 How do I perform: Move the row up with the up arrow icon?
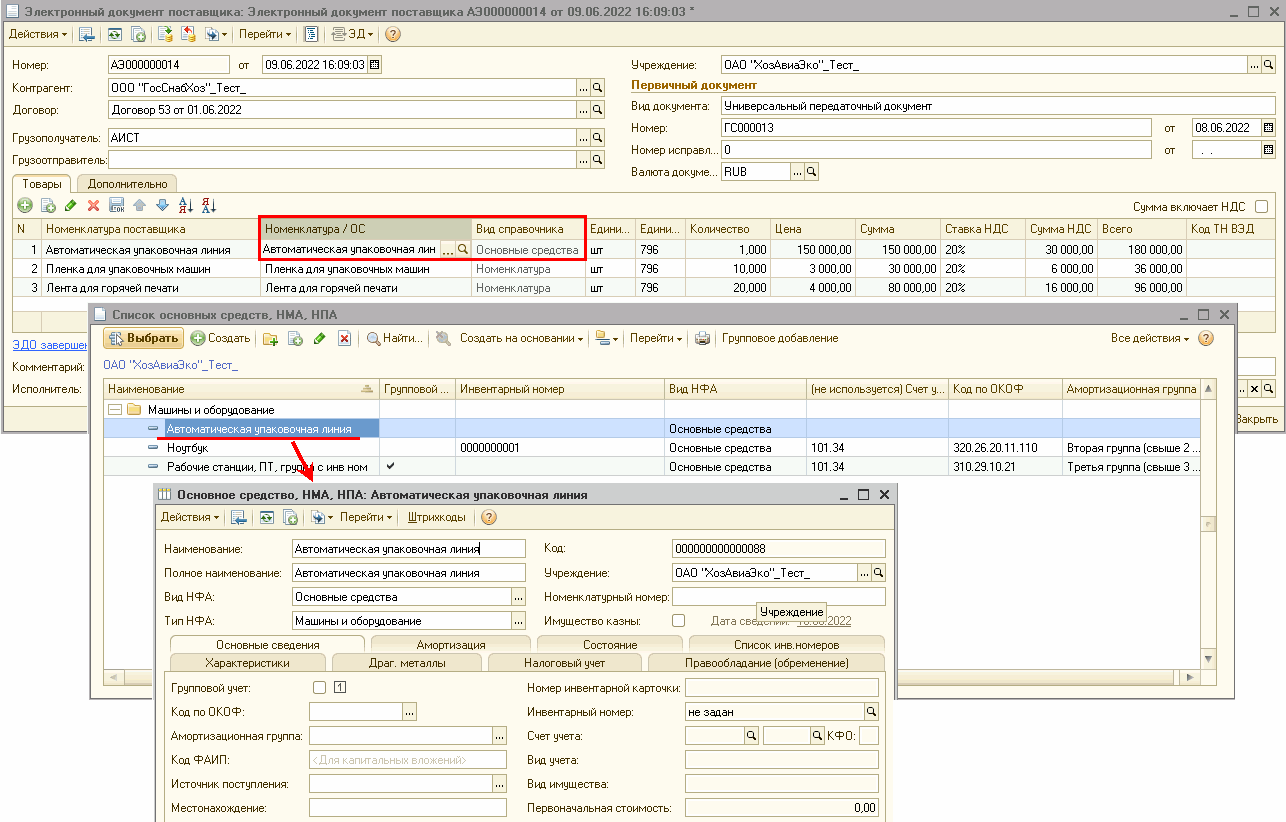140,205
